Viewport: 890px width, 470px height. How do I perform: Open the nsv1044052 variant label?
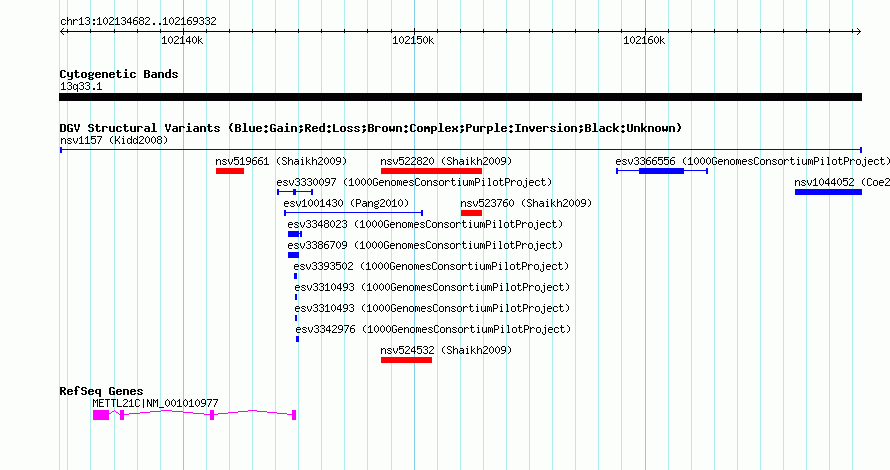click(x=842, y=182)
